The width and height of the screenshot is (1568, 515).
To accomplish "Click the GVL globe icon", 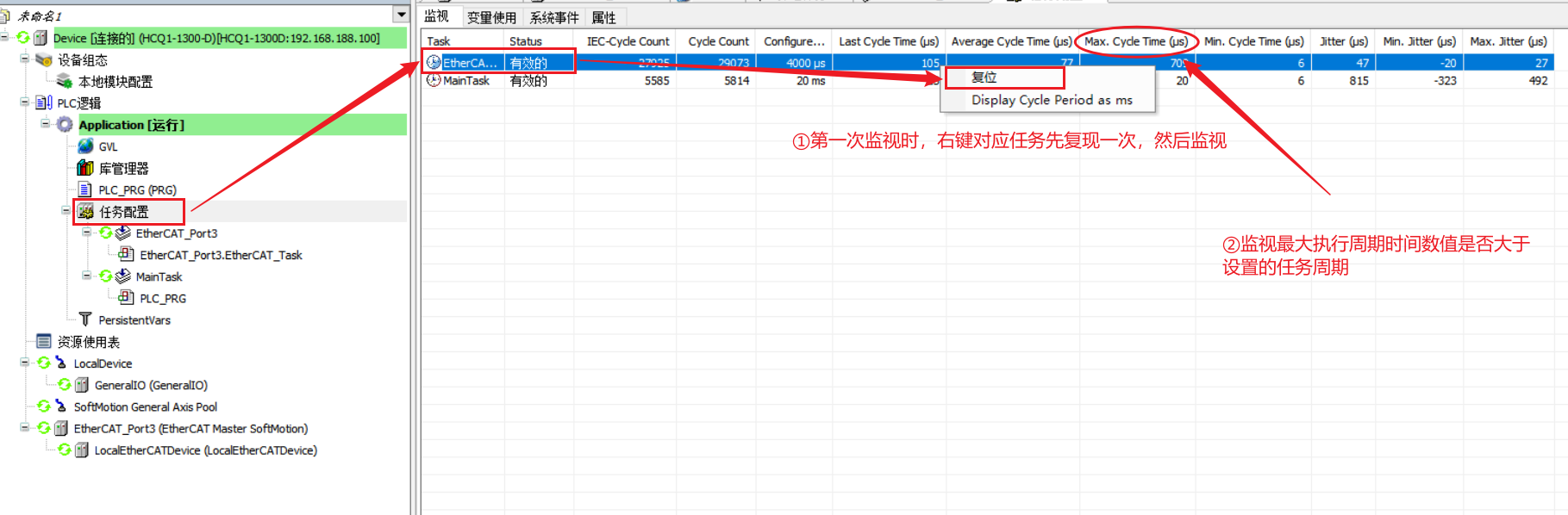I will [86, 146].
